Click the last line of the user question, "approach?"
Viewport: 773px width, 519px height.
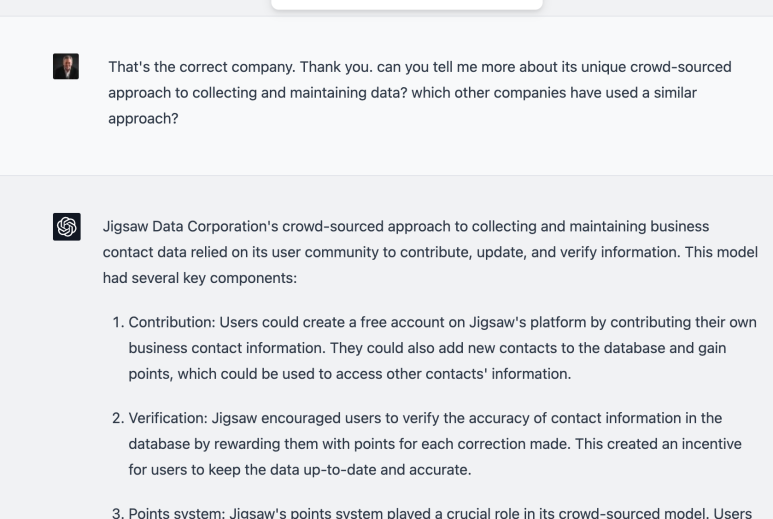click(143, 119)
